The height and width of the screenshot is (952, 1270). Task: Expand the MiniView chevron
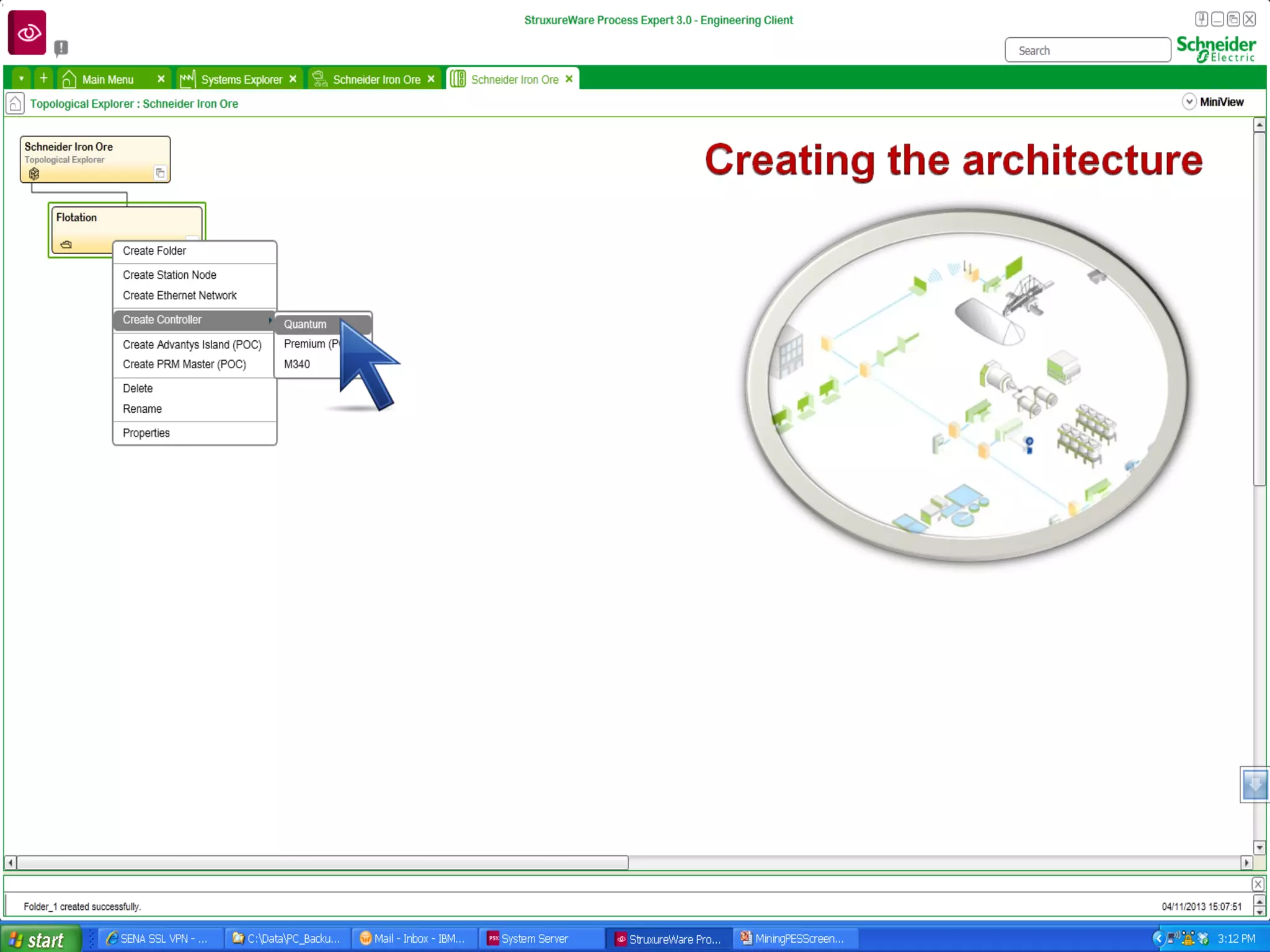[1189, 102]
